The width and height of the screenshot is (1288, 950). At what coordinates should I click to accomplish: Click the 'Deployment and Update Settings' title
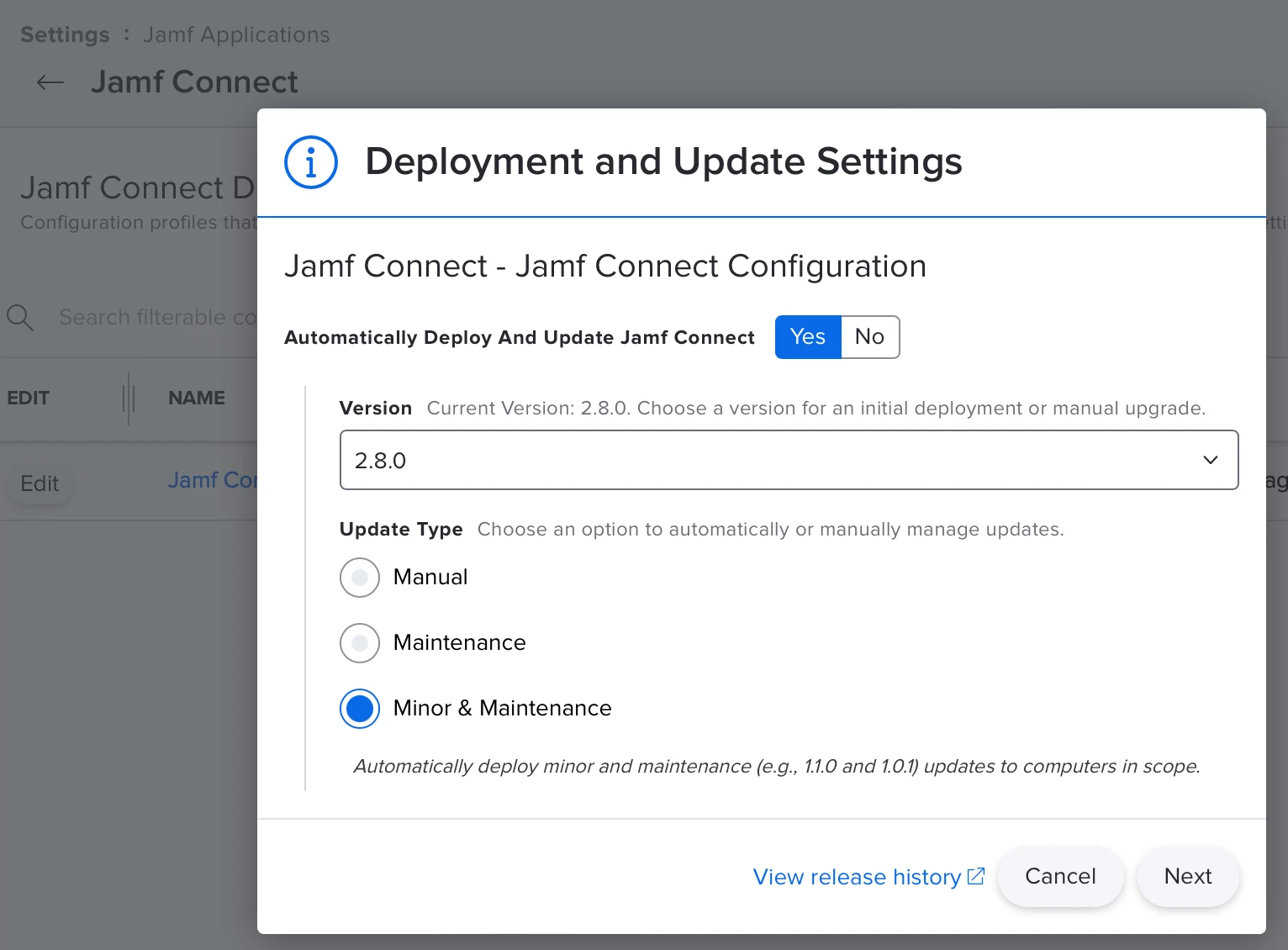click(663, 161)
